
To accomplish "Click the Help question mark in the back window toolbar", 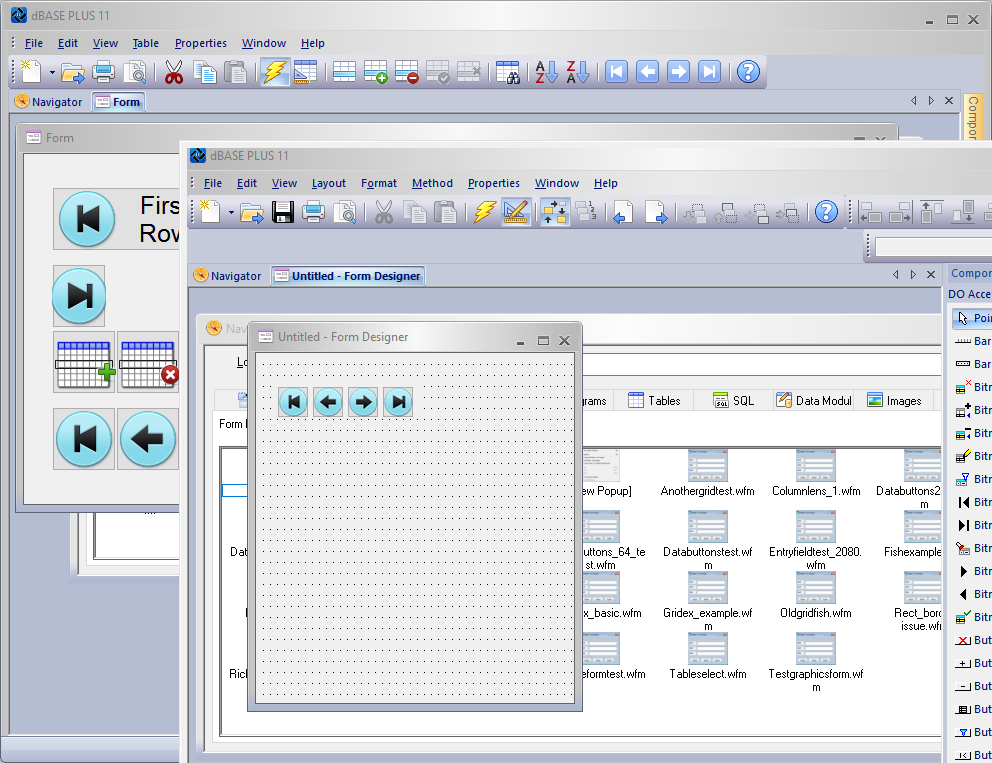I will tap(748, 72).
